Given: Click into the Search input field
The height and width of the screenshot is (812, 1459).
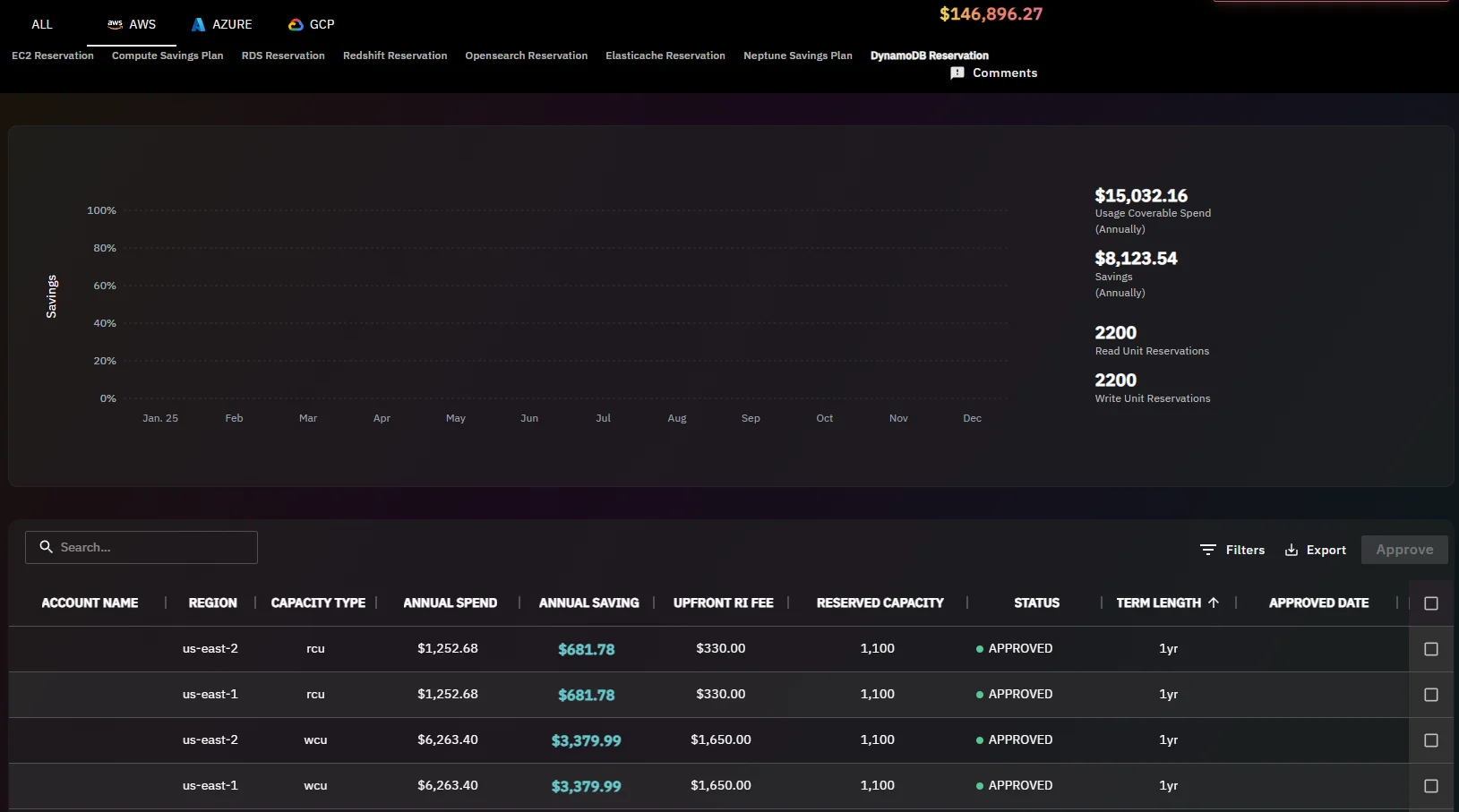Looking at the screenshot, I should 142,547.
